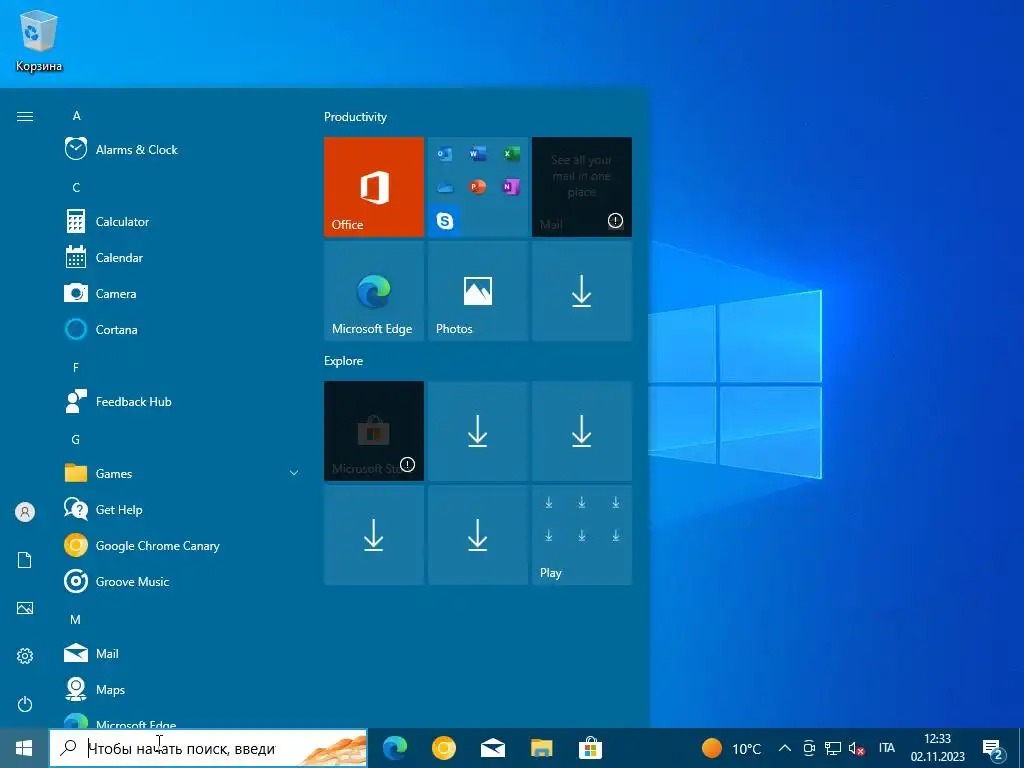The image size is (1024, 768).
Task: Expand the Start menu hamburger button
Action: (25, 116)
